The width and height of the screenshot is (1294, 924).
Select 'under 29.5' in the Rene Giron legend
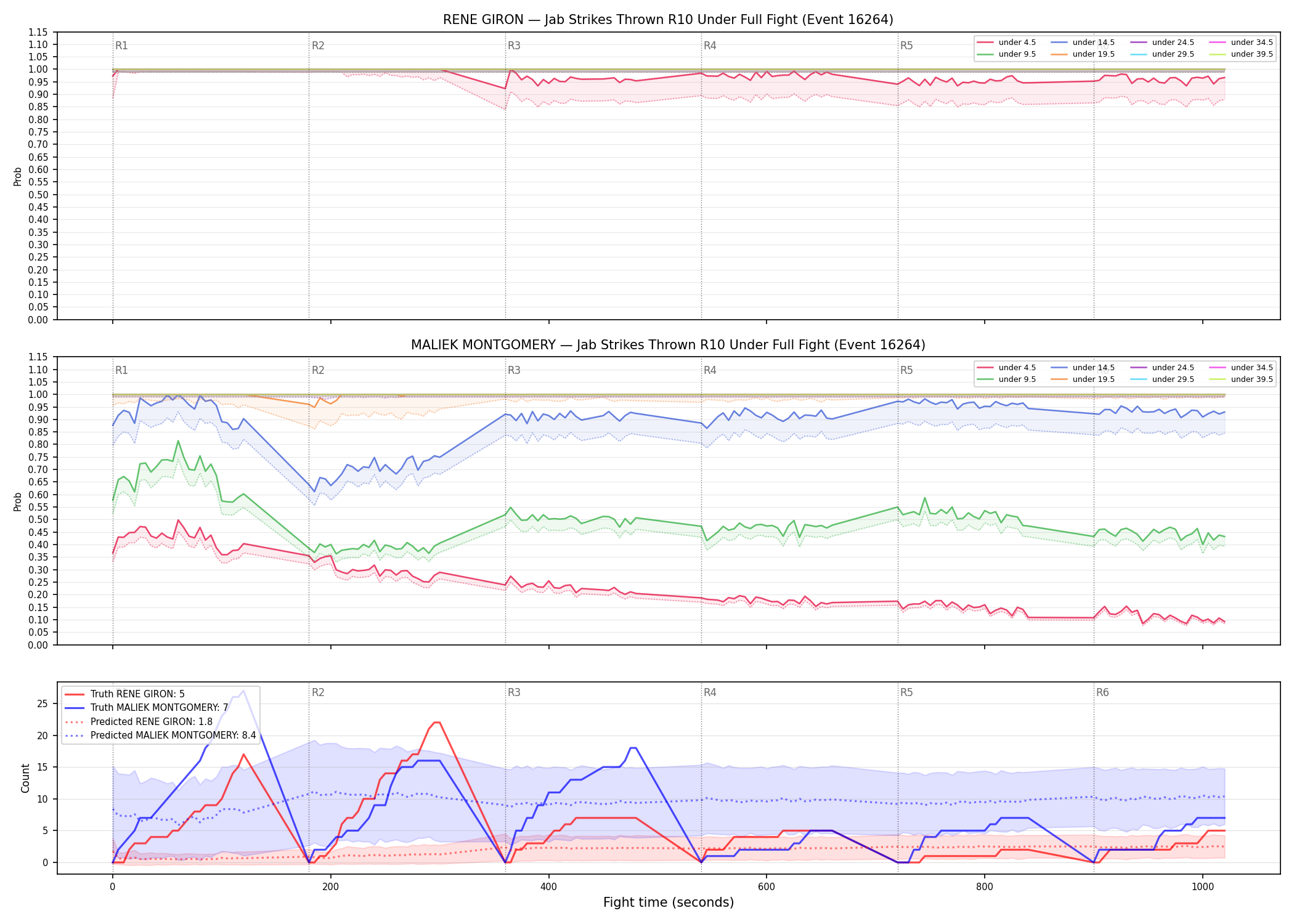click(x=1162, y=54)
